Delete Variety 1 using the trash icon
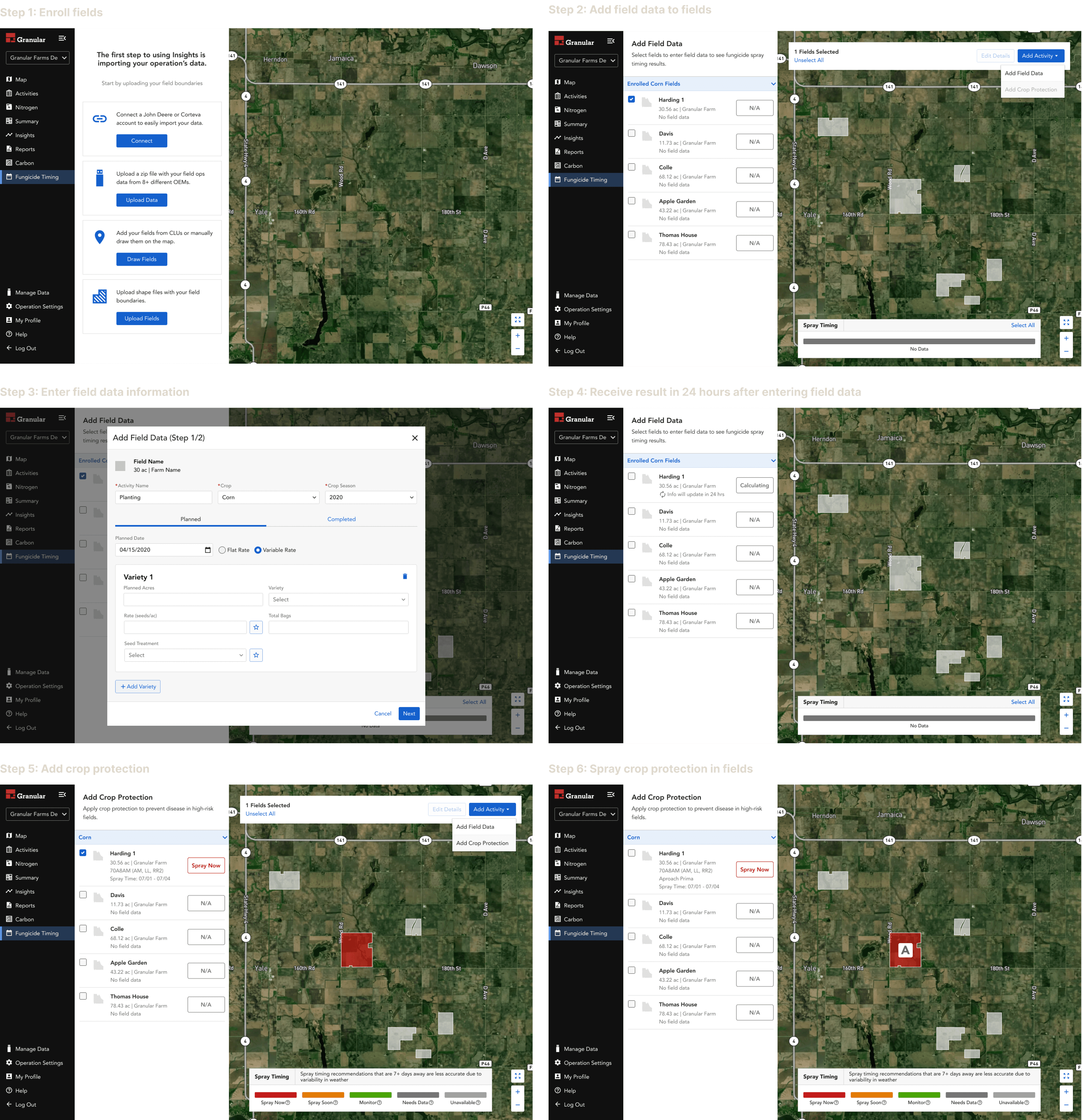Viewport: 1082px width, 1120px height. 405,577
